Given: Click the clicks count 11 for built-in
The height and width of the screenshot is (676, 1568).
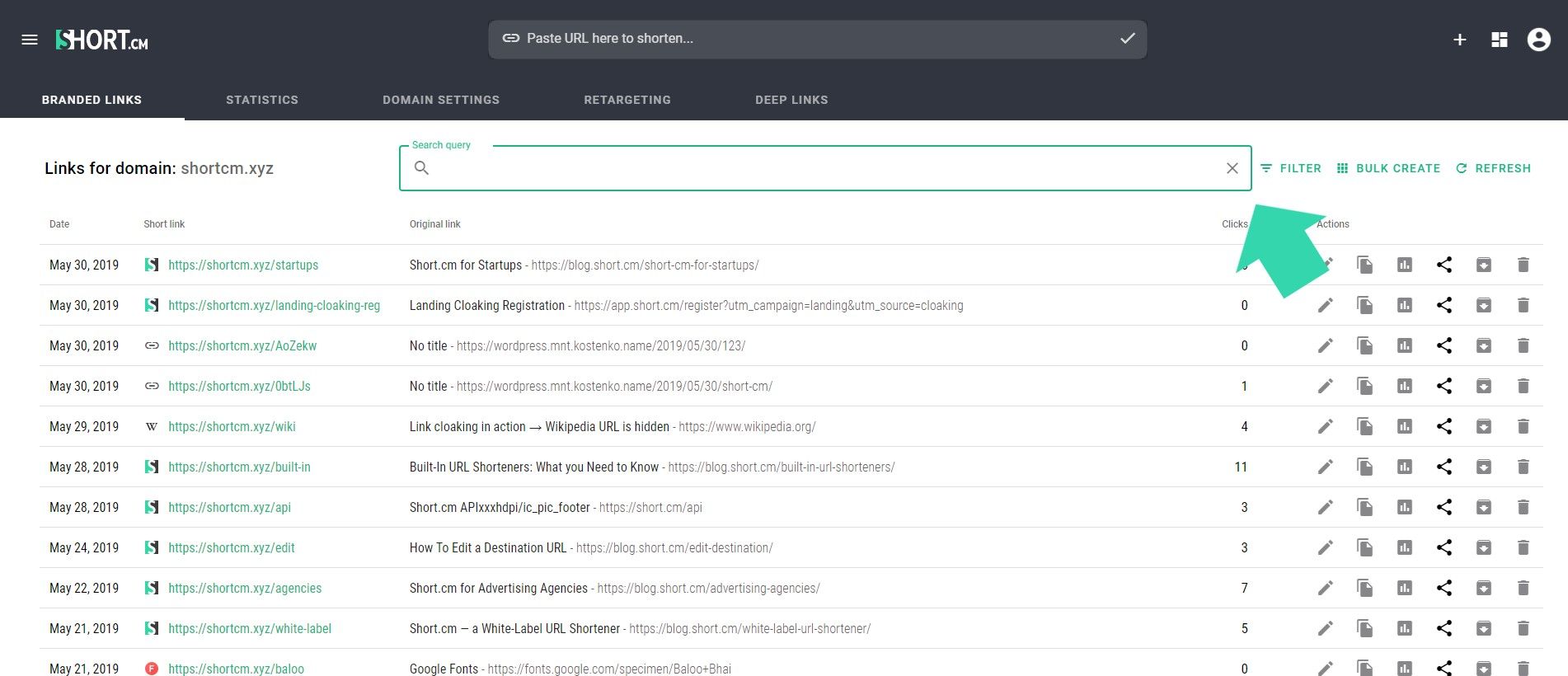Looking at the screenshot, I should [1241, 467].
